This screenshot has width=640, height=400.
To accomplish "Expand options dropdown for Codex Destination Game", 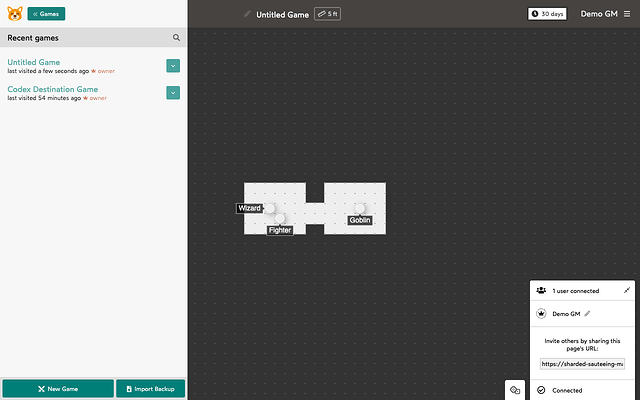I will [173, 93].
